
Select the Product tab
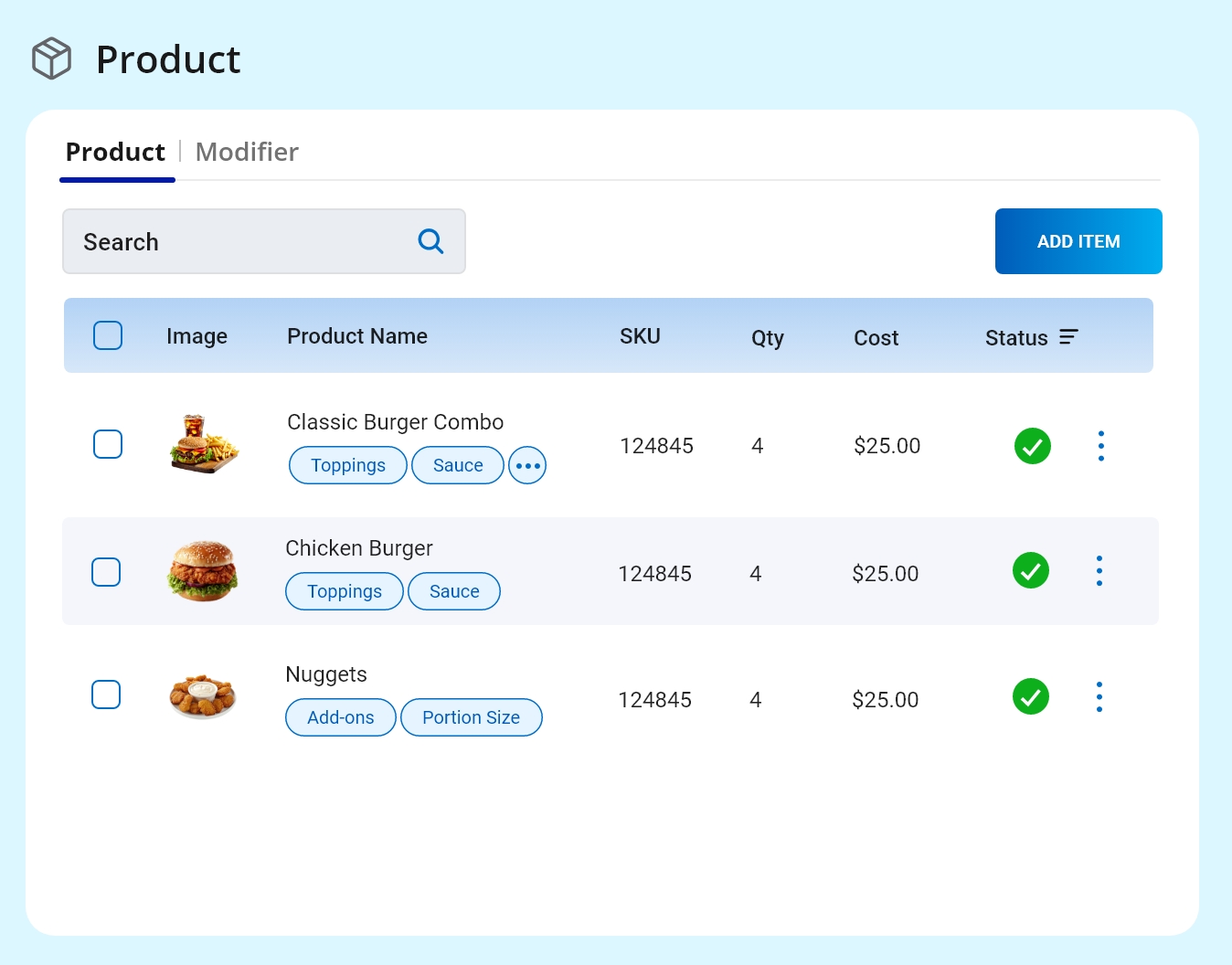116,152
